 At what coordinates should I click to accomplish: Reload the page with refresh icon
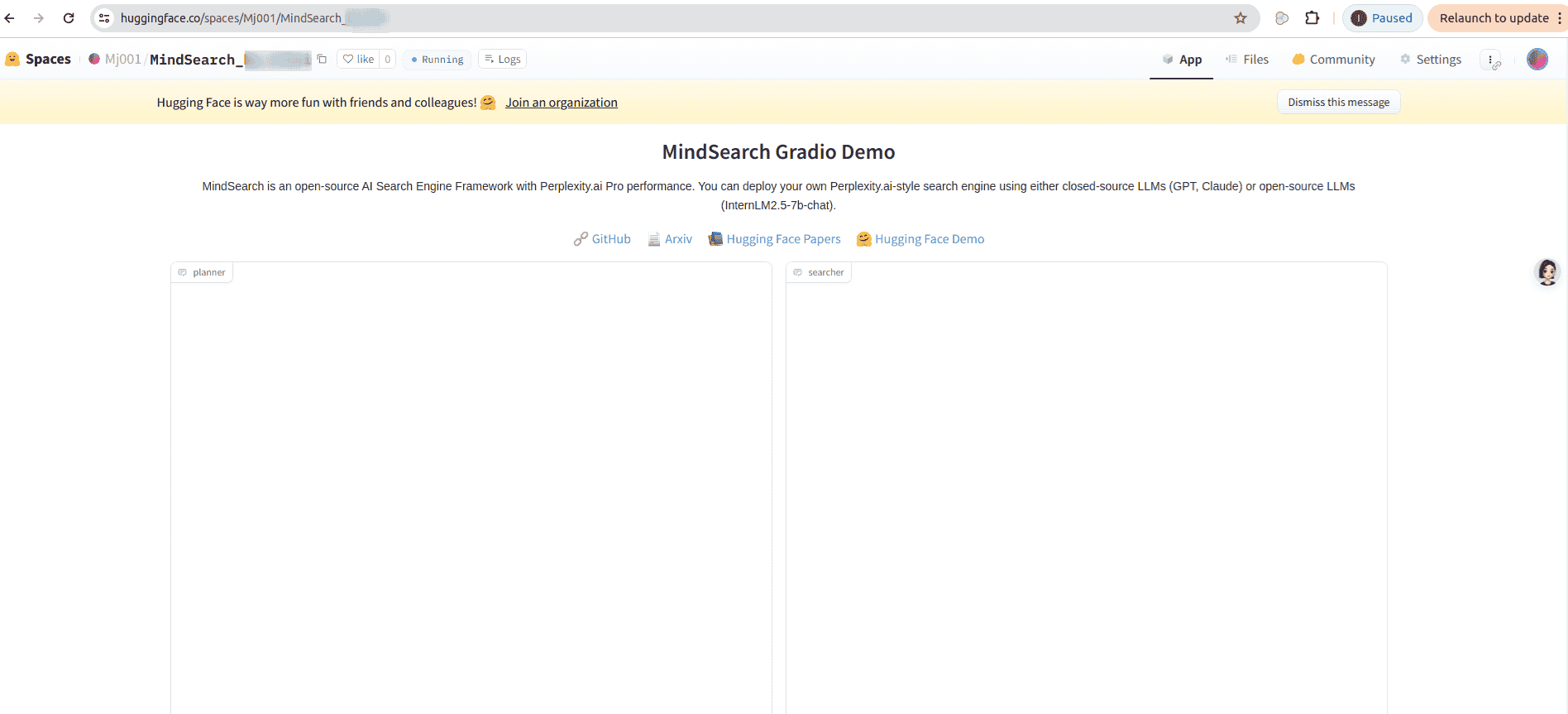pos(69,18)
